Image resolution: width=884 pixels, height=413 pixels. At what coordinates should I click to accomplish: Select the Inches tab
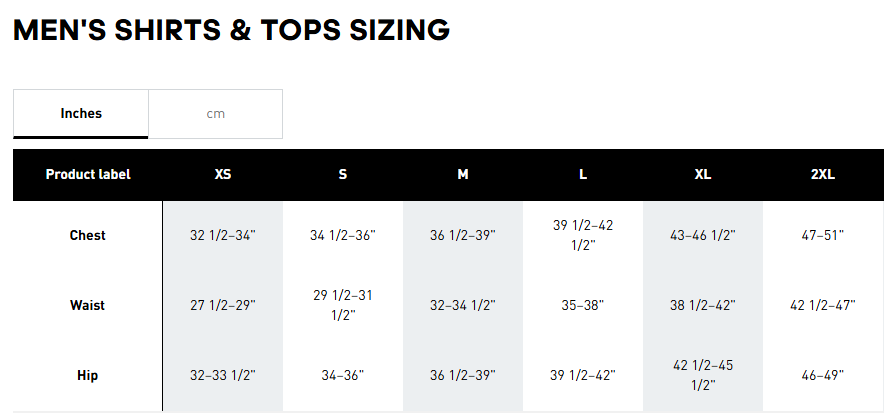click(x=81, y=114)
